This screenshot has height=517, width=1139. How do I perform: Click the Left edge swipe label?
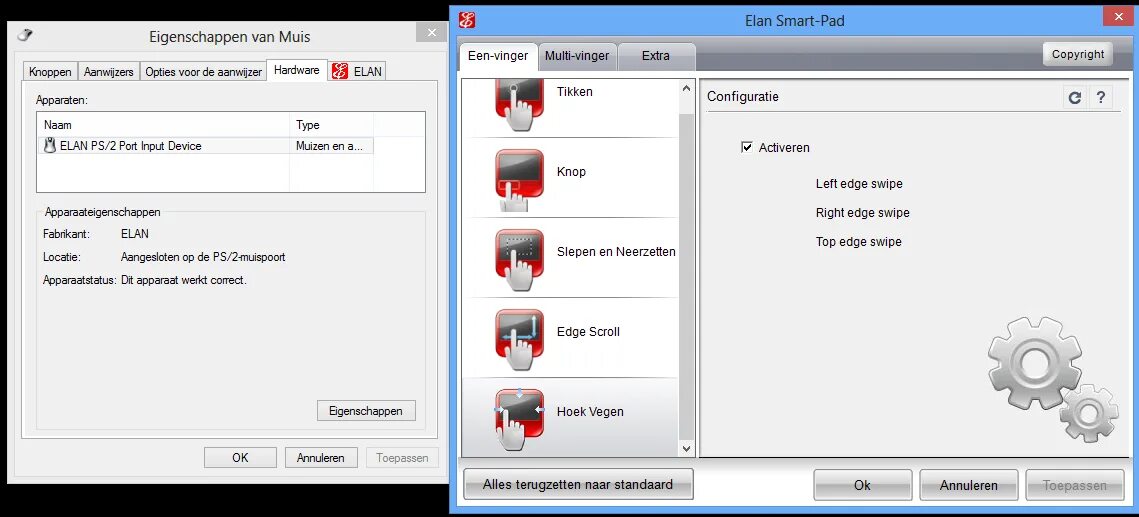(859, 184)
